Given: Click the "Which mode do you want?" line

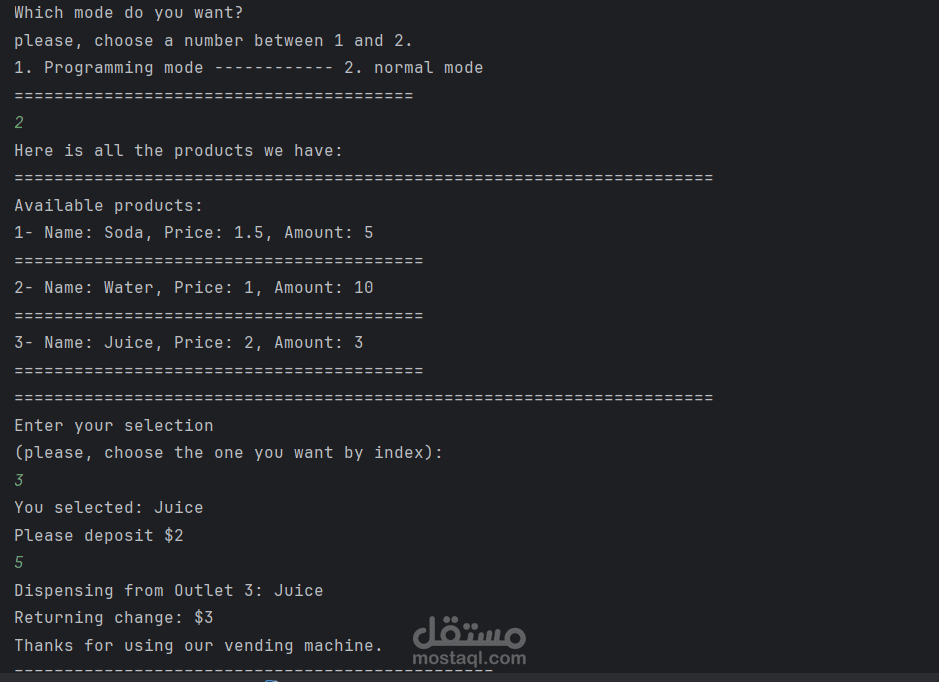Looking at the screenshot, I should pos(129,13).
